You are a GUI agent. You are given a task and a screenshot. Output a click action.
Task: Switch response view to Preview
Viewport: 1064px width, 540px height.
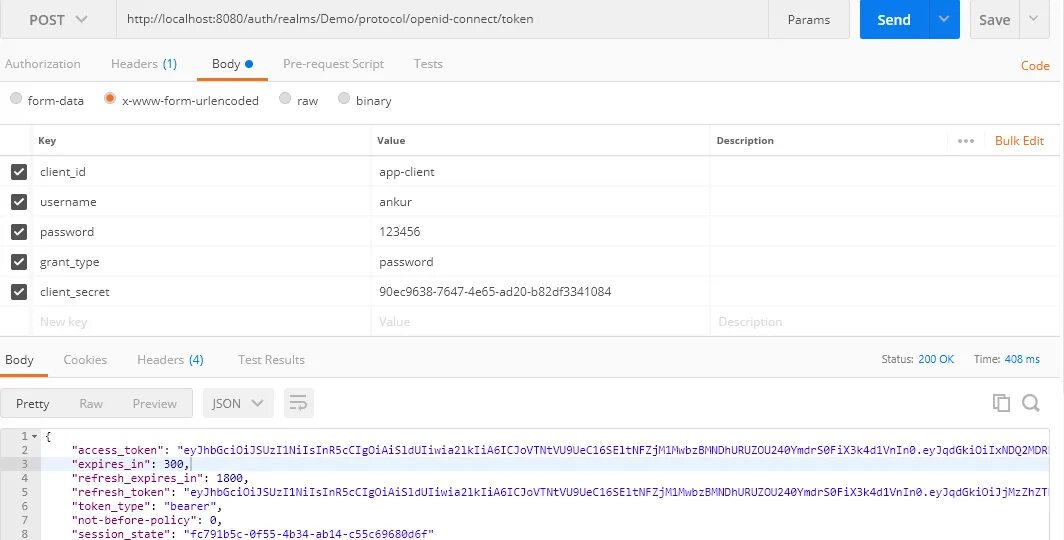tap(155, 404)
